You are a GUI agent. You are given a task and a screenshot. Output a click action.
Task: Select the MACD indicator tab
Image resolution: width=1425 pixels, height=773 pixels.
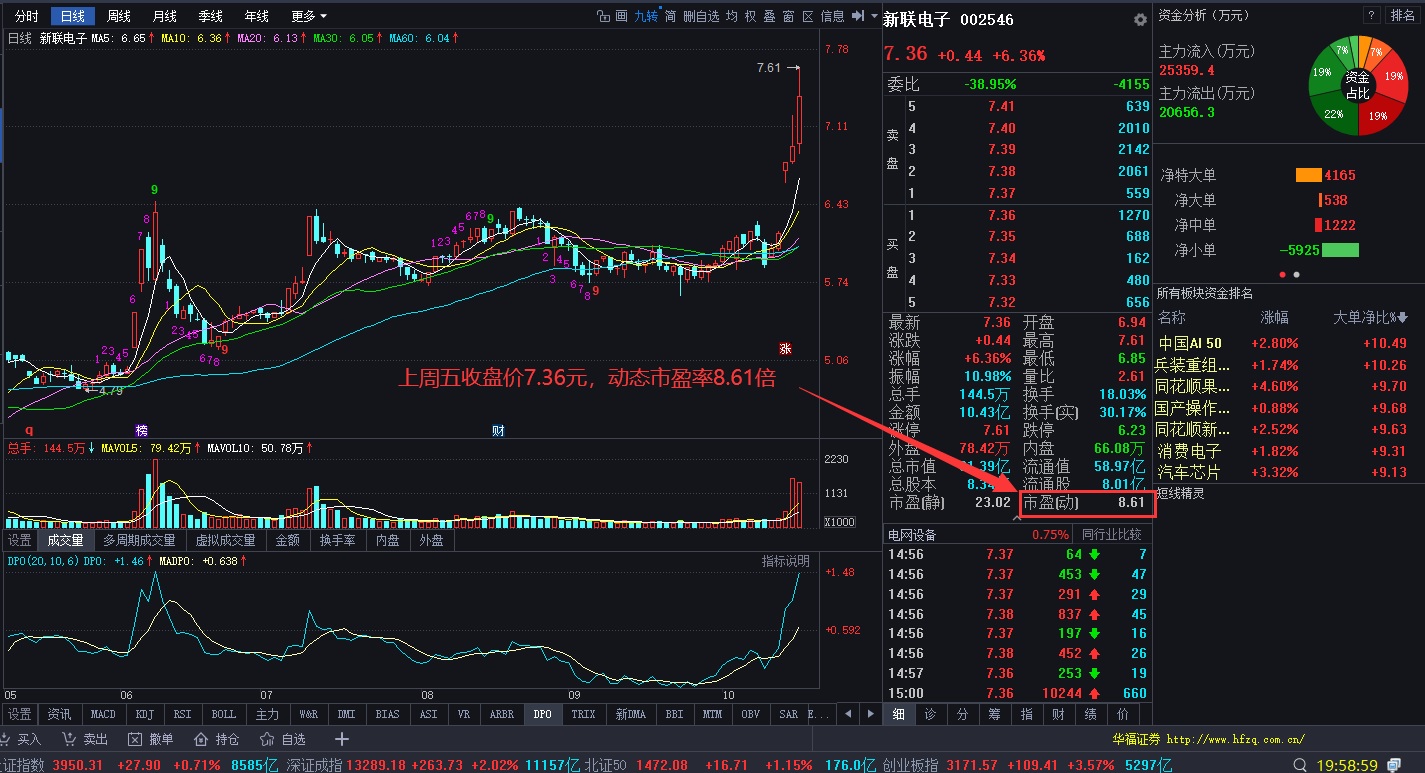tap(103, 714)
